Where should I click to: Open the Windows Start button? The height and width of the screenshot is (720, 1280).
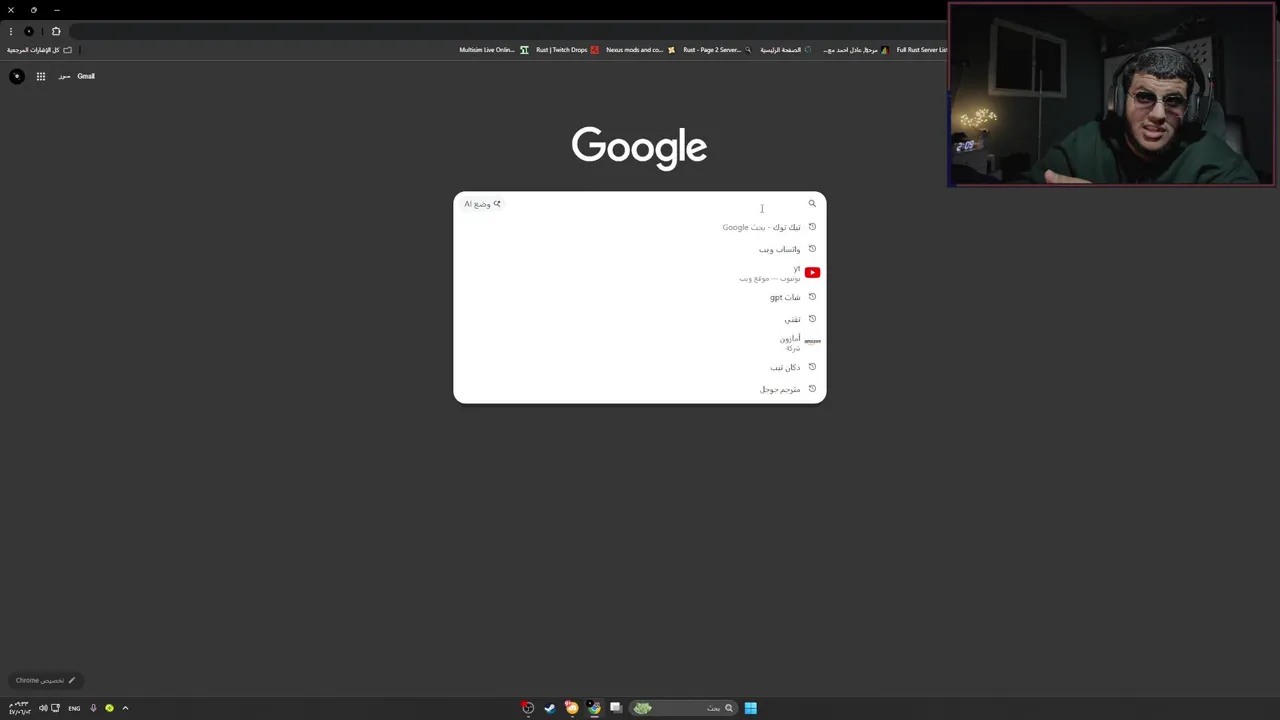coord(750,708)
